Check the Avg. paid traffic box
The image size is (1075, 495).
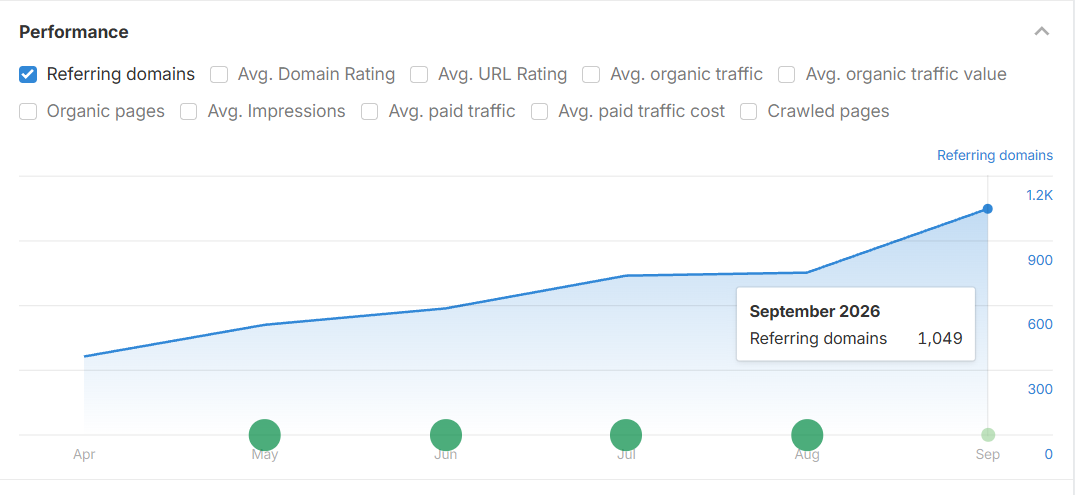[370, 111]
